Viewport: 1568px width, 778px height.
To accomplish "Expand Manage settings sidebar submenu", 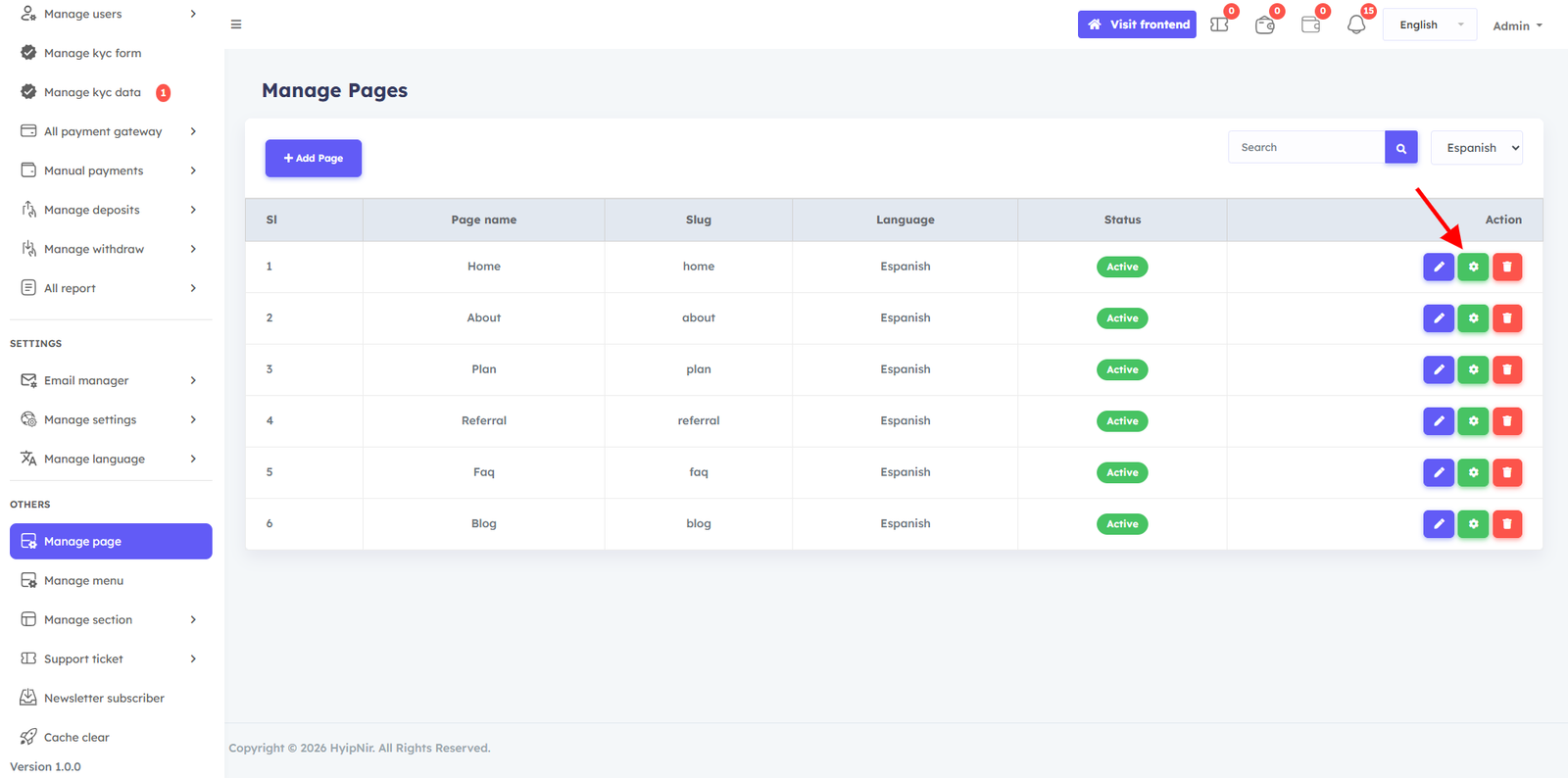I will coord(108,419).
